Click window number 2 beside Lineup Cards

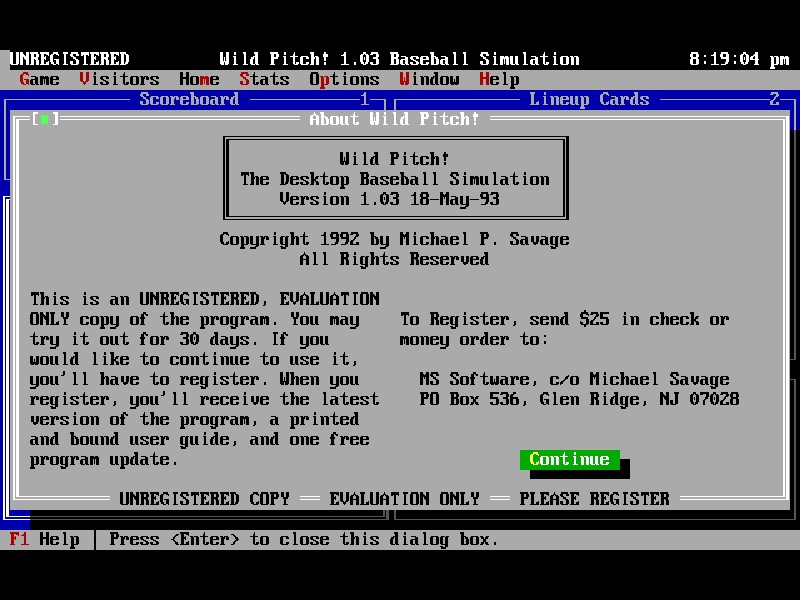point(774,99)
